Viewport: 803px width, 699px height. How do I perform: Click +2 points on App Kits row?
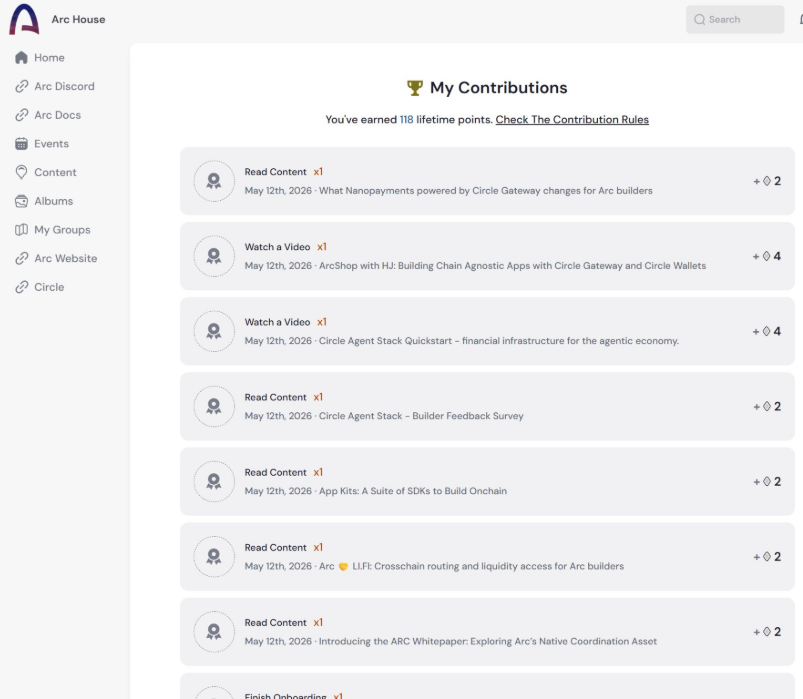(767, 481)
